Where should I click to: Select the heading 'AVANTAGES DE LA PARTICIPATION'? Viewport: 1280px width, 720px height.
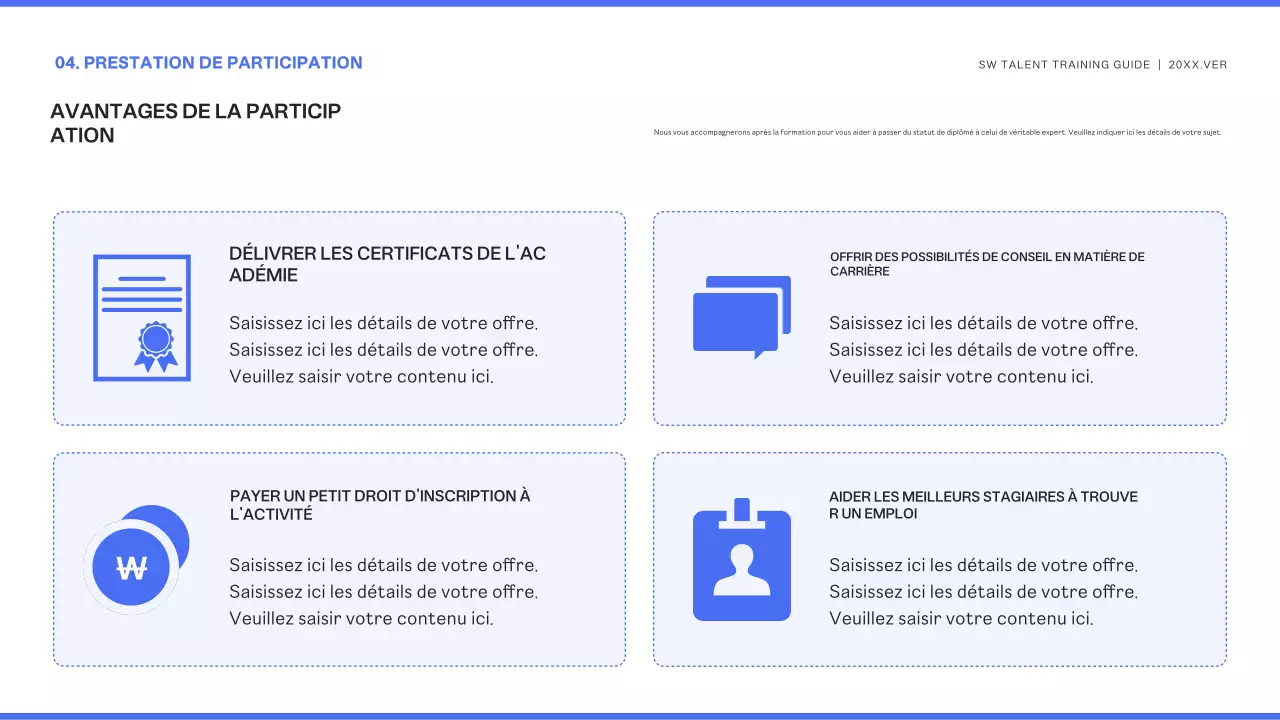point(196,123)
